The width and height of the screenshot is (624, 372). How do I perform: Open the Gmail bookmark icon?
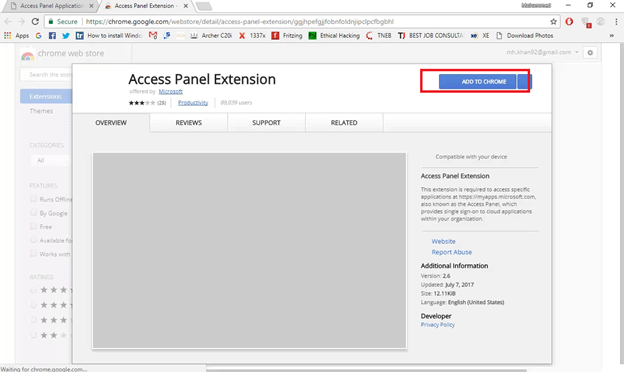(x=153, y=35)
